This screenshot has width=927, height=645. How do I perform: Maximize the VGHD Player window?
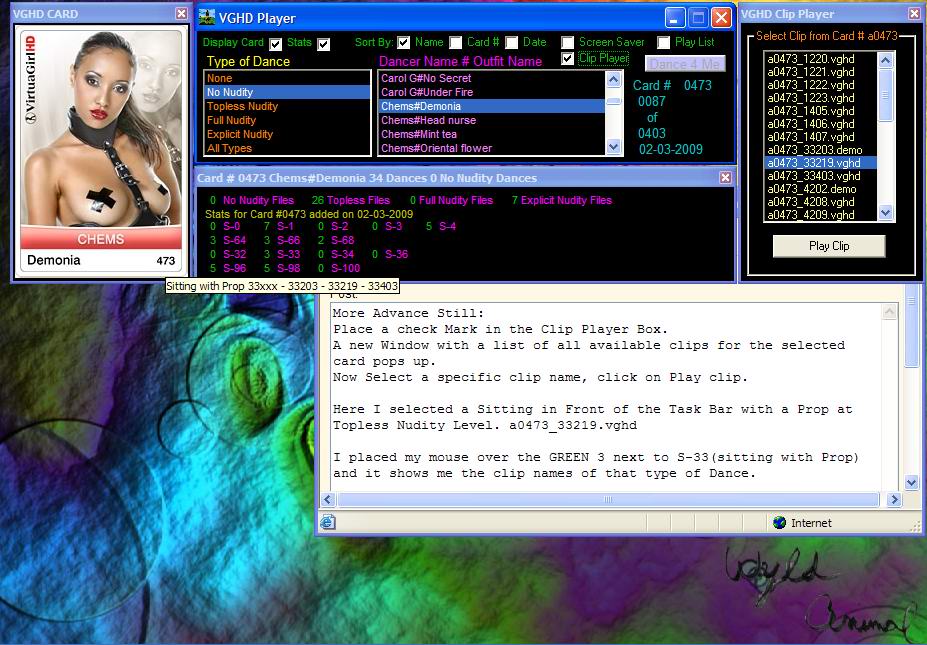click(x=698, y=18)
